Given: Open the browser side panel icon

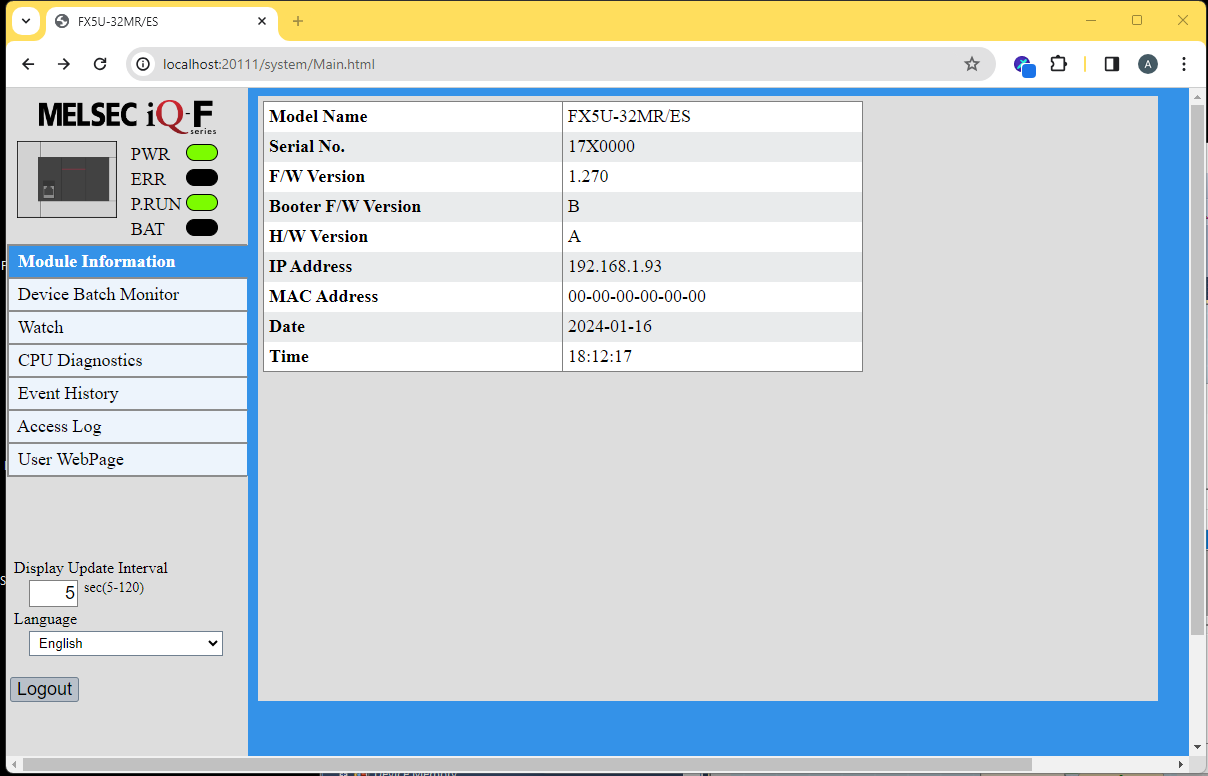Looking at the screenshot, I should point(1111,64).
